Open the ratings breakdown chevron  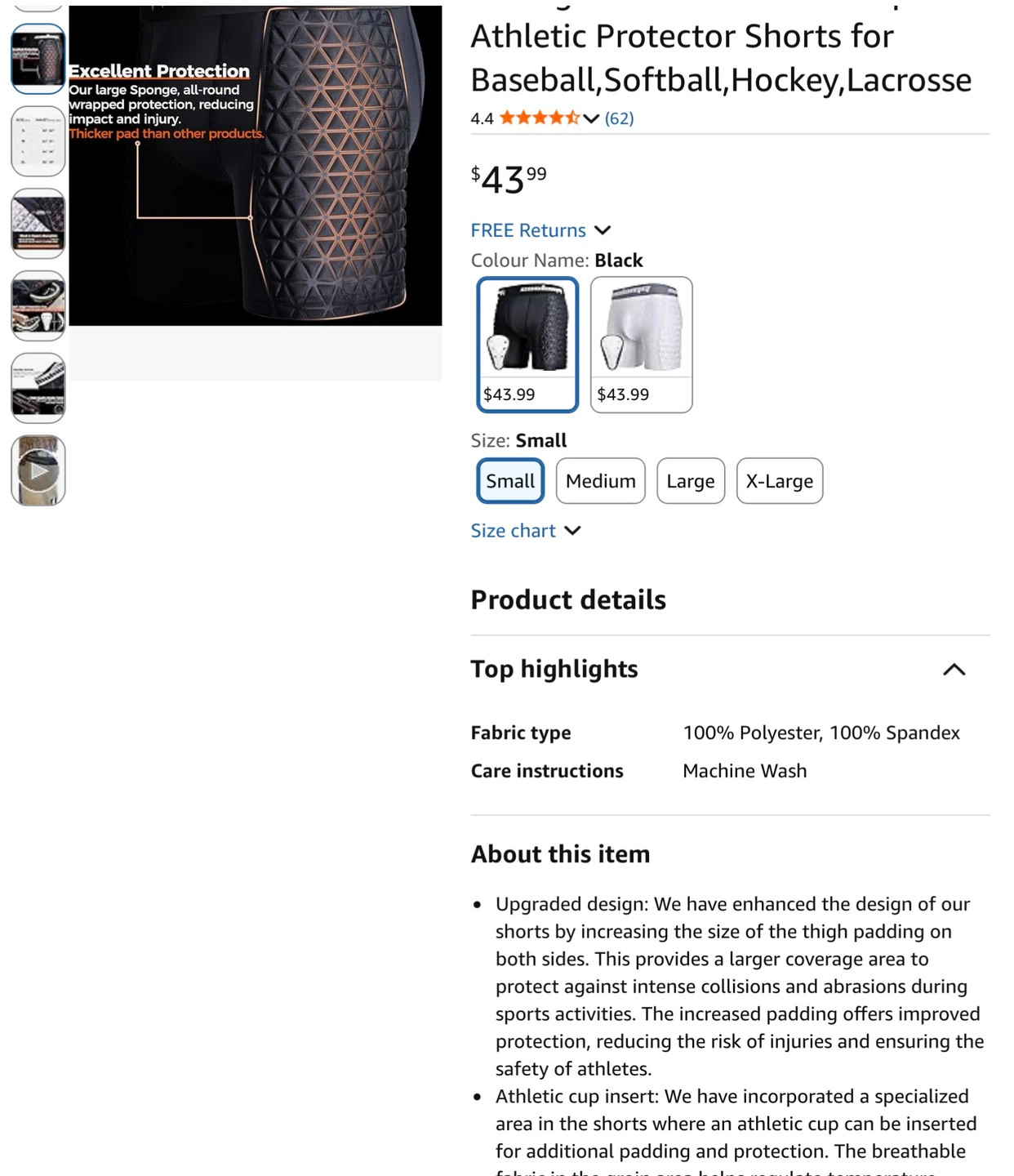[x=591, y=119]
